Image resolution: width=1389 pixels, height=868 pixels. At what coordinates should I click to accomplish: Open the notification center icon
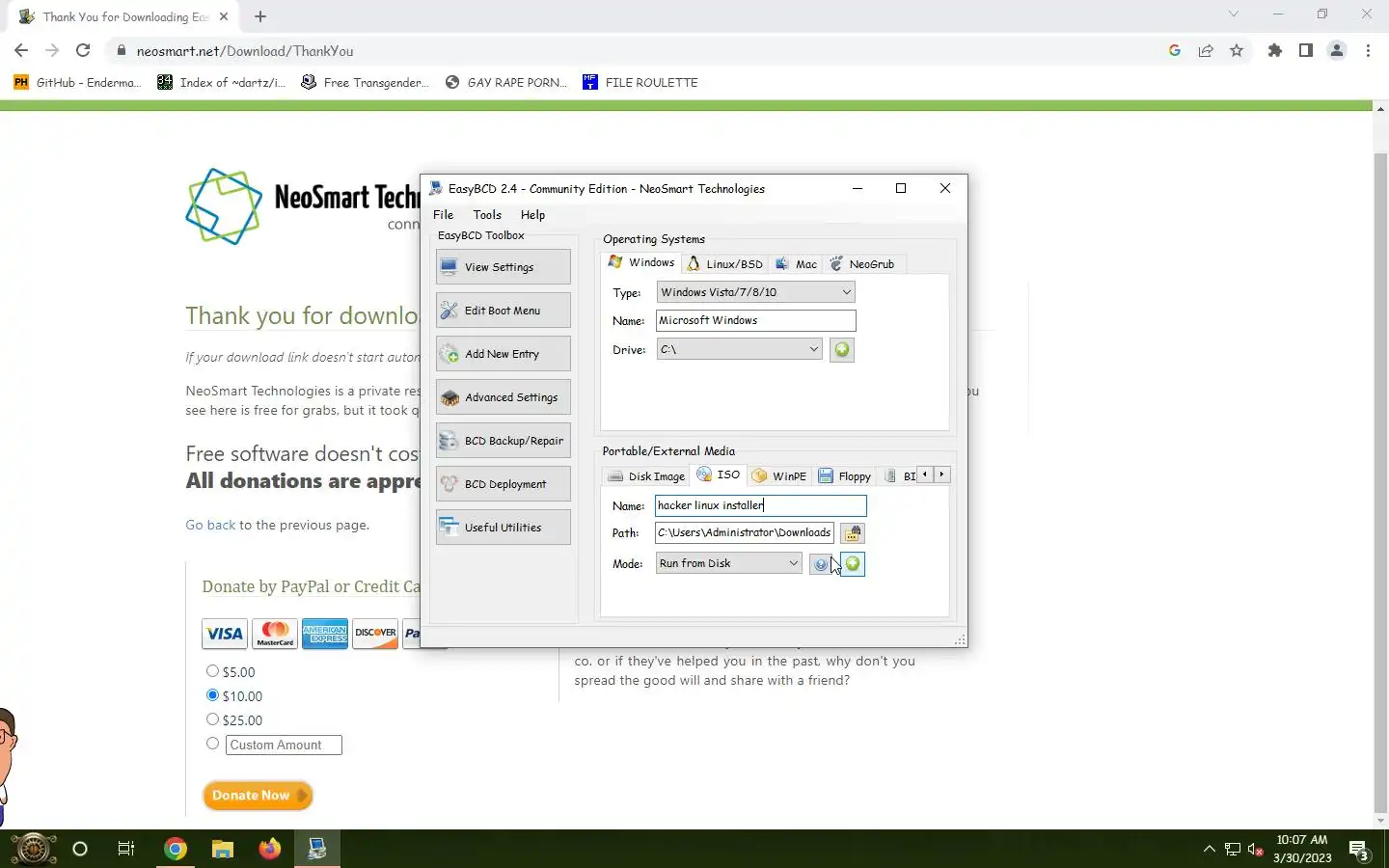[1360, 850]
